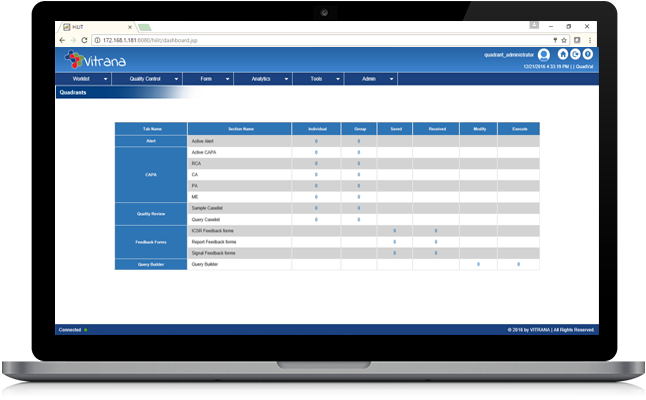Viewport: 646px width, 400px height.
Task: Click the Vitrana logo
Action: (95, 58)
